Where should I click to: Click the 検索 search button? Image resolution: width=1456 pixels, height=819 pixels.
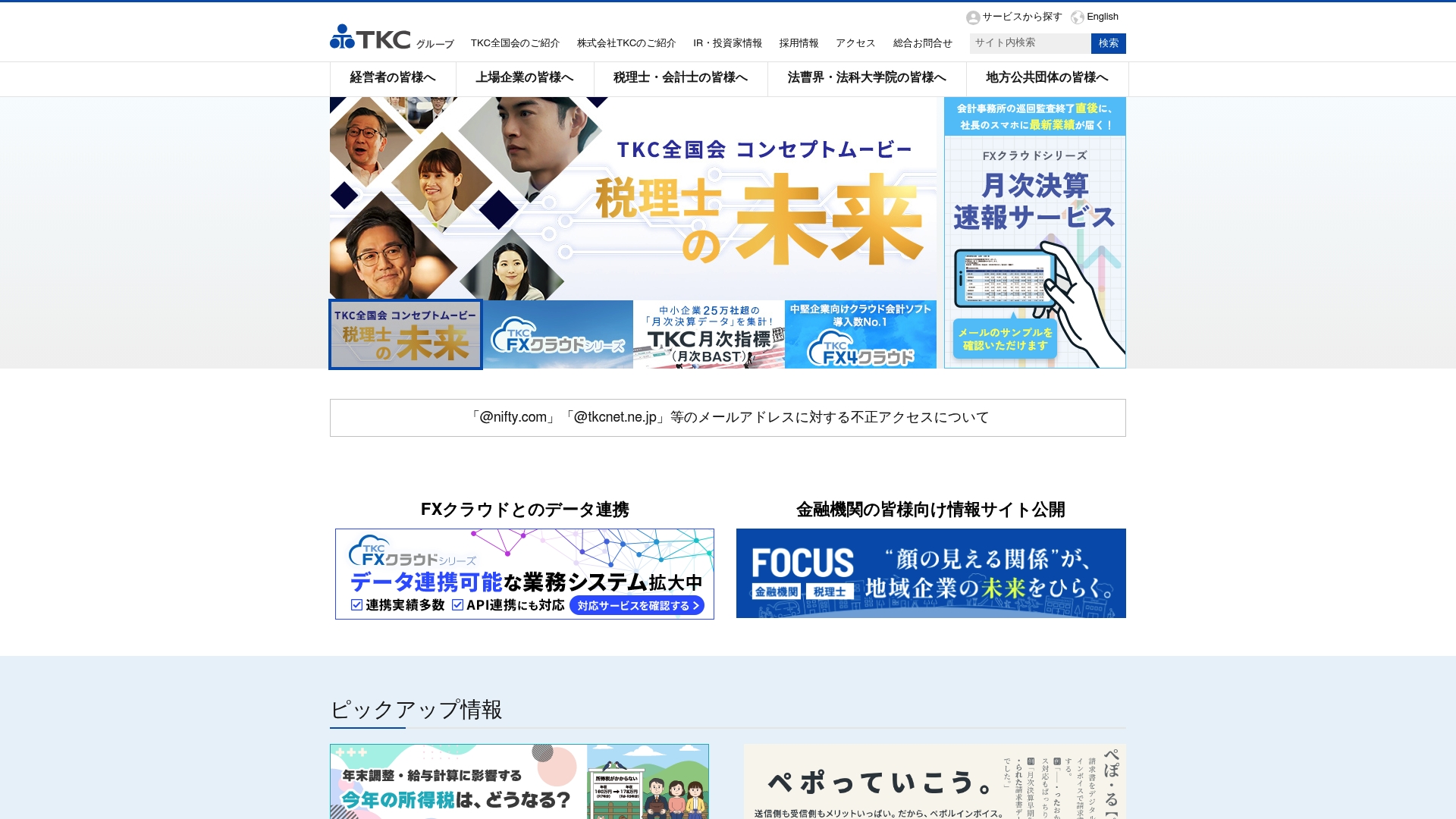pos(1108,43)
